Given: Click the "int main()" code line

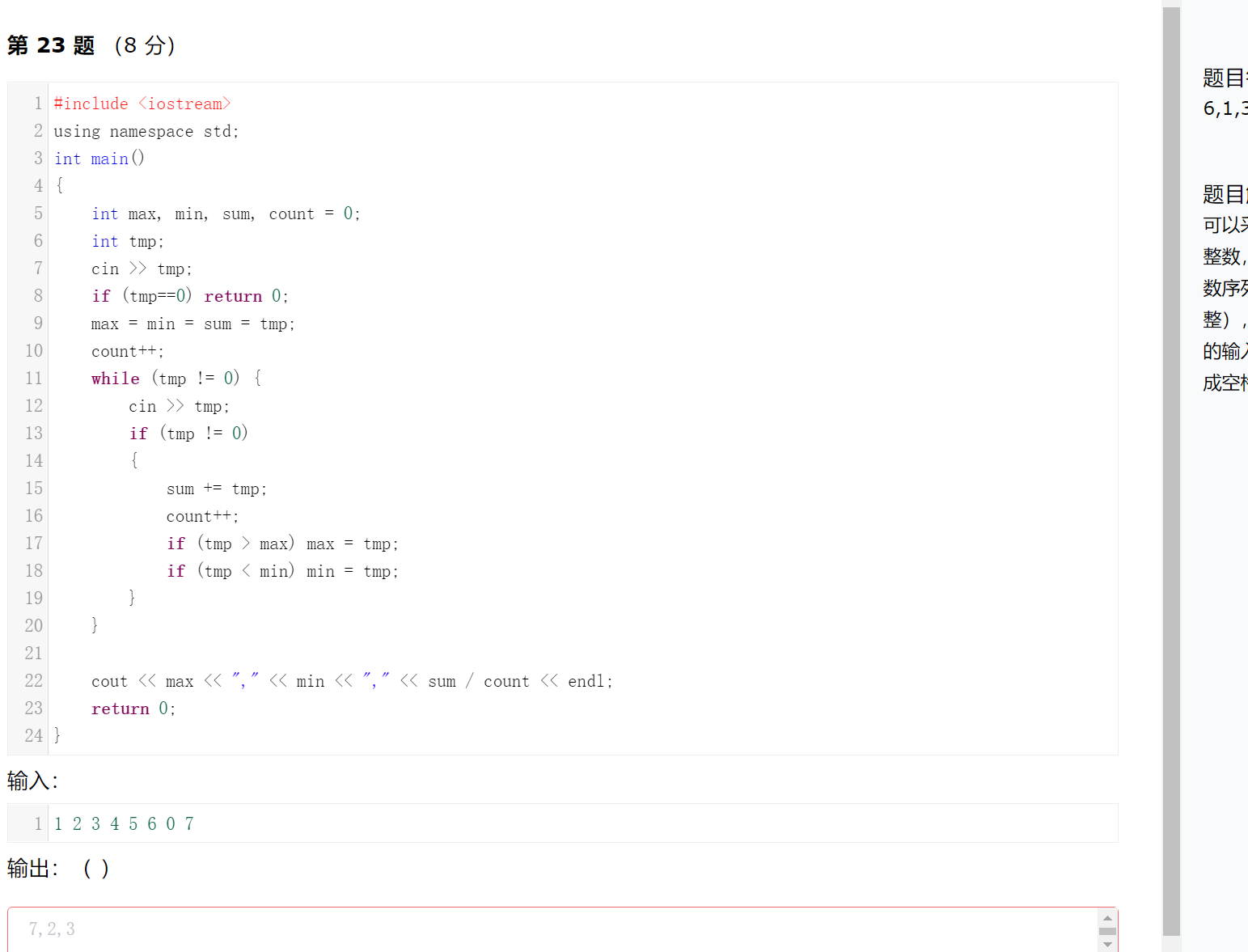Looking at the screenshot, I should point(99,159).
